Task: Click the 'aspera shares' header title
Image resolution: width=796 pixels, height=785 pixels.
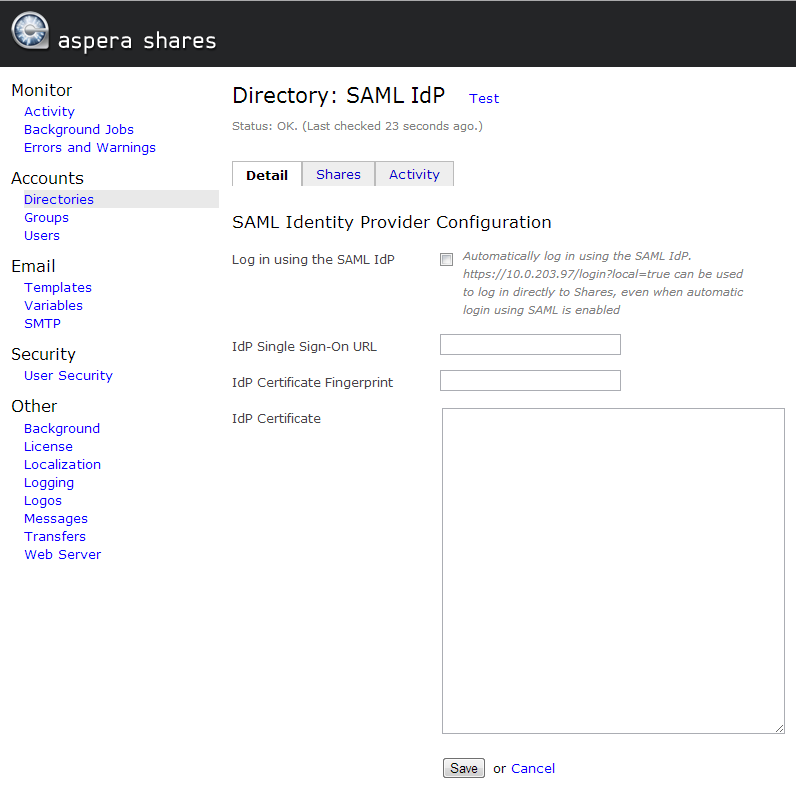Action: pos(137,41)
